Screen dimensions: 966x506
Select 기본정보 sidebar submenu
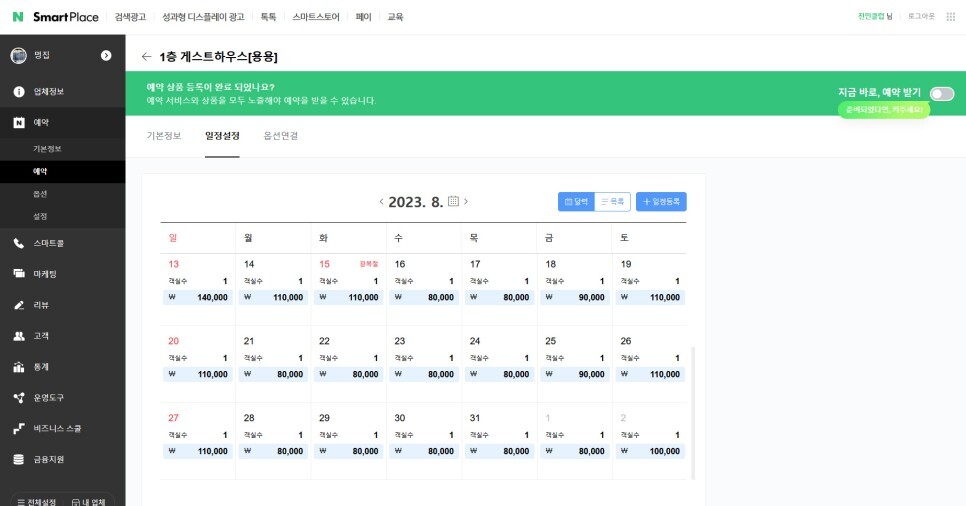pyautogui.click(x=47, y=149)
